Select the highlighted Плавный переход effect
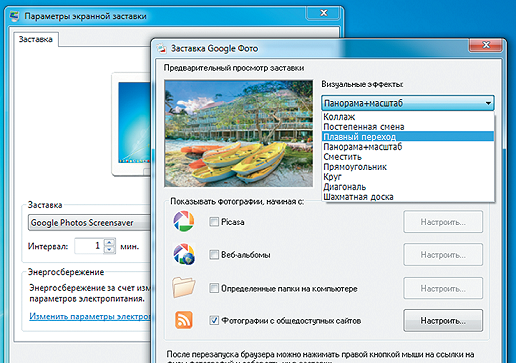 408,137
